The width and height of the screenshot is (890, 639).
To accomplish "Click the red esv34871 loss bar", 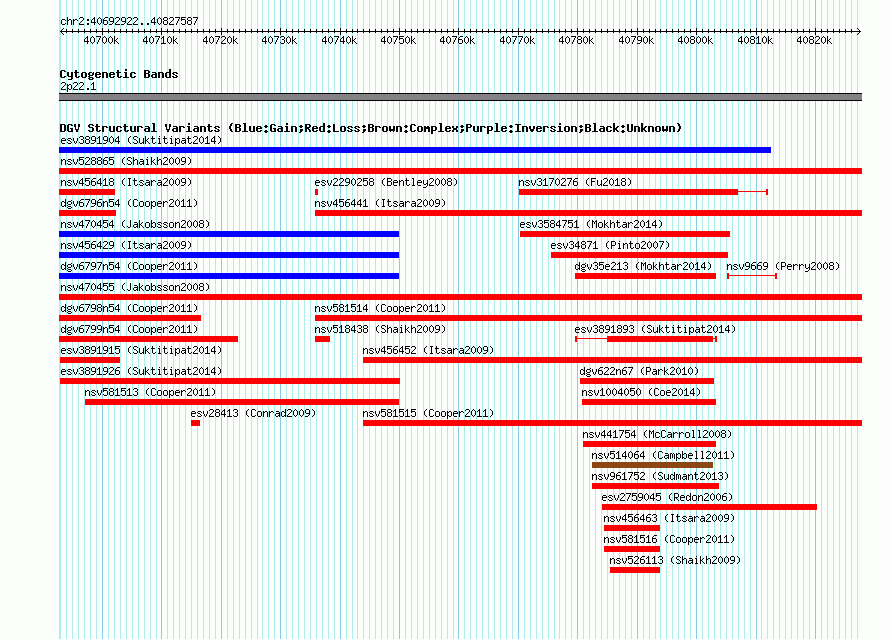I will tap(639, 255).
